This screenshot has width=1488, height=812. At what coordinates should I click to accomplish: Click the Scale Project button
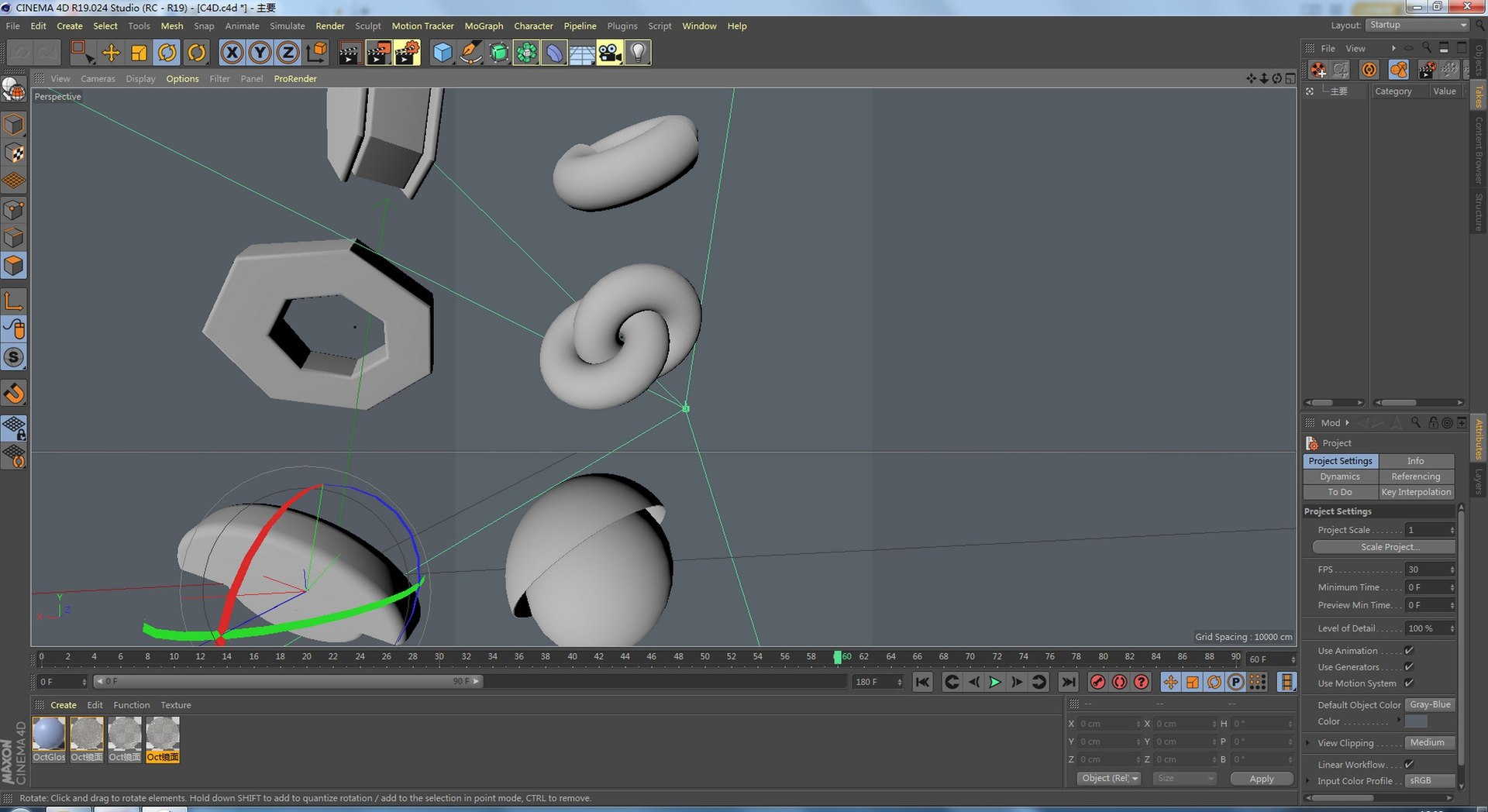pyautogui.click(x=1383, y=547)
